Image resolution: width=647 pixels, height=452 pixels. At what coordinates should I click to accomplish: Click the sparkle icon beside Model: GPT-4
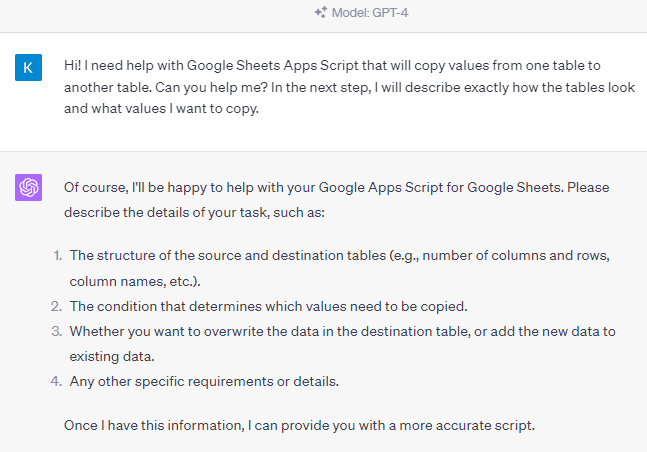(x=321, y=12)
